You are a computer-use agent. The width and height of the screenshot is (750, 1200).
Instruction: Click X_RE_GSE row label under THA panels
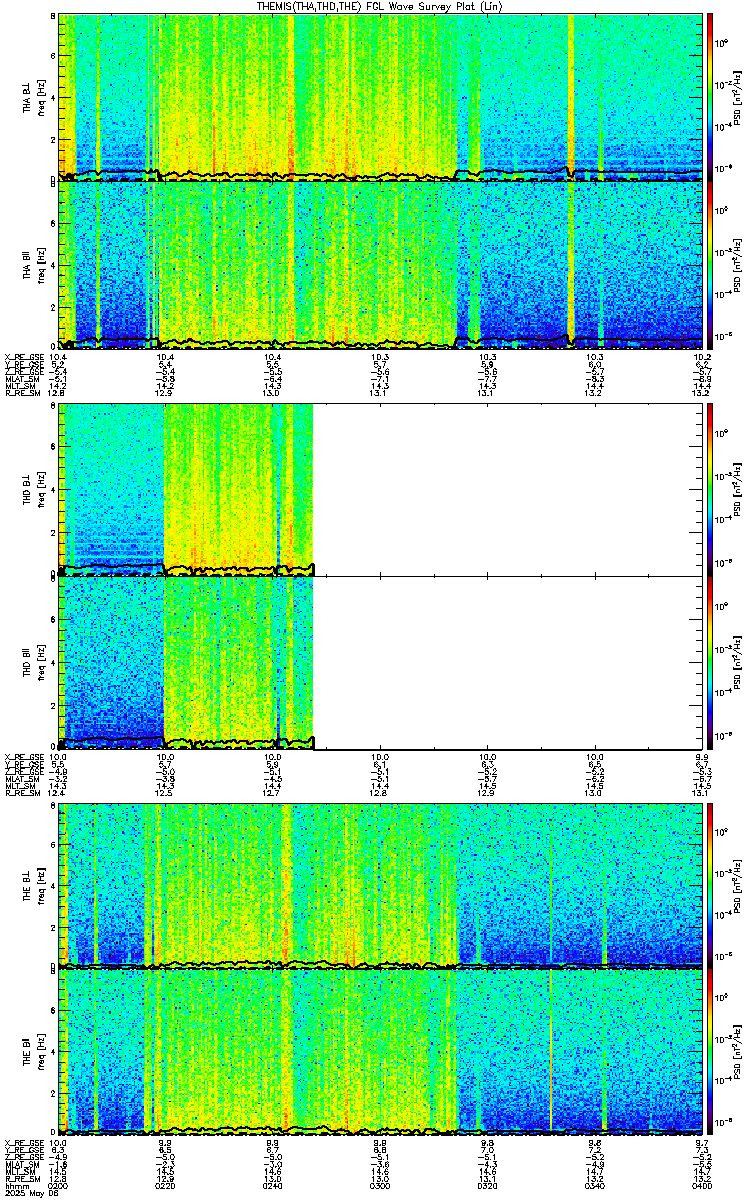23,357
